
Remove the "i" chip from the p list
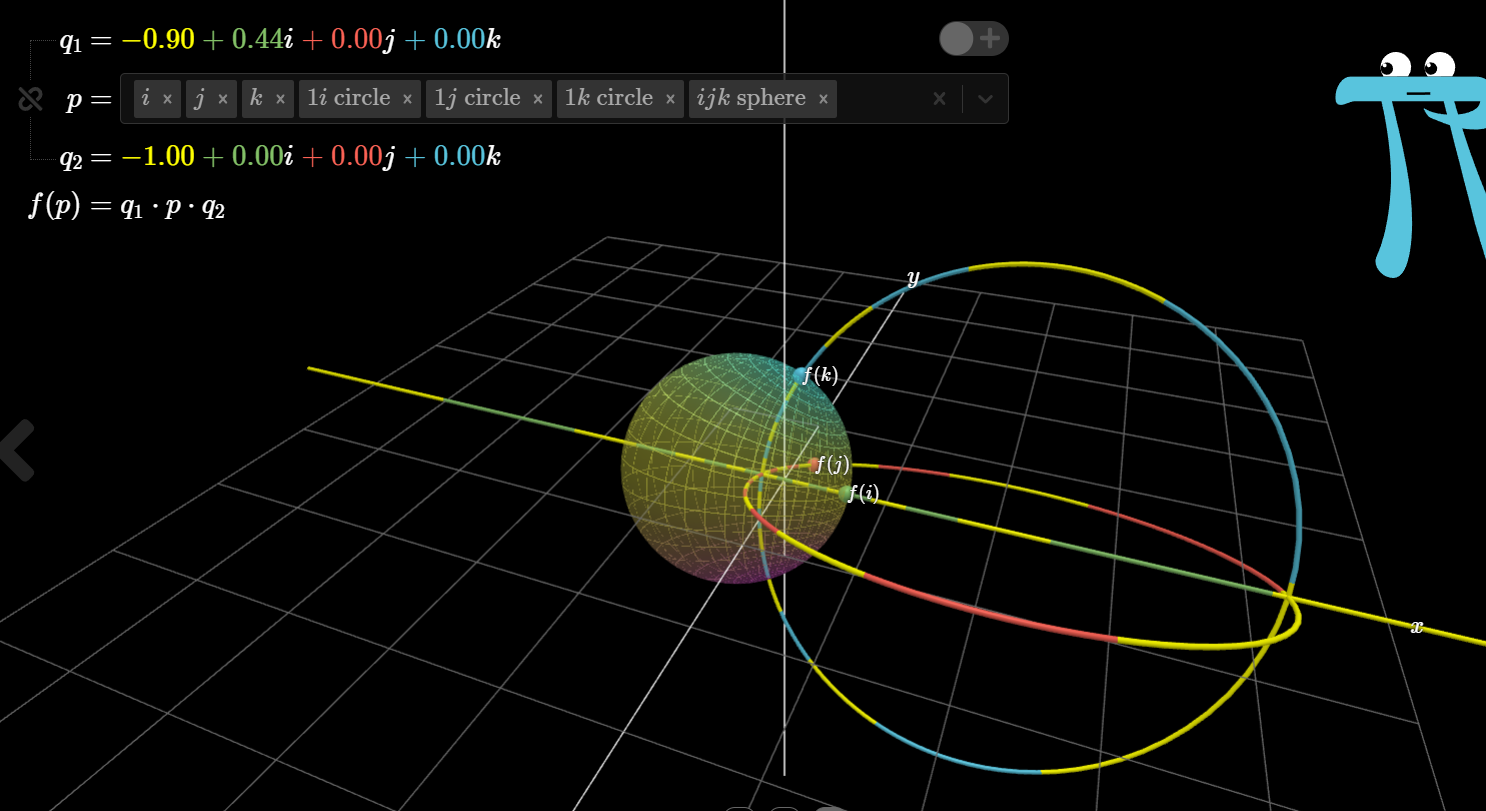[168, 98]
